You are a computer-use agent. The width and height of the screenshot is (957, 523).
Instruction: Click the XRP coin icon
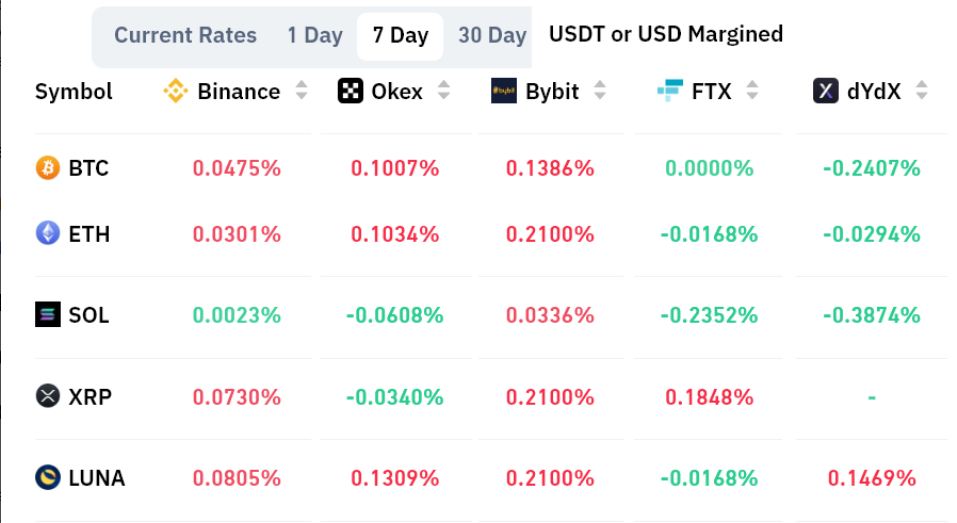48,397
